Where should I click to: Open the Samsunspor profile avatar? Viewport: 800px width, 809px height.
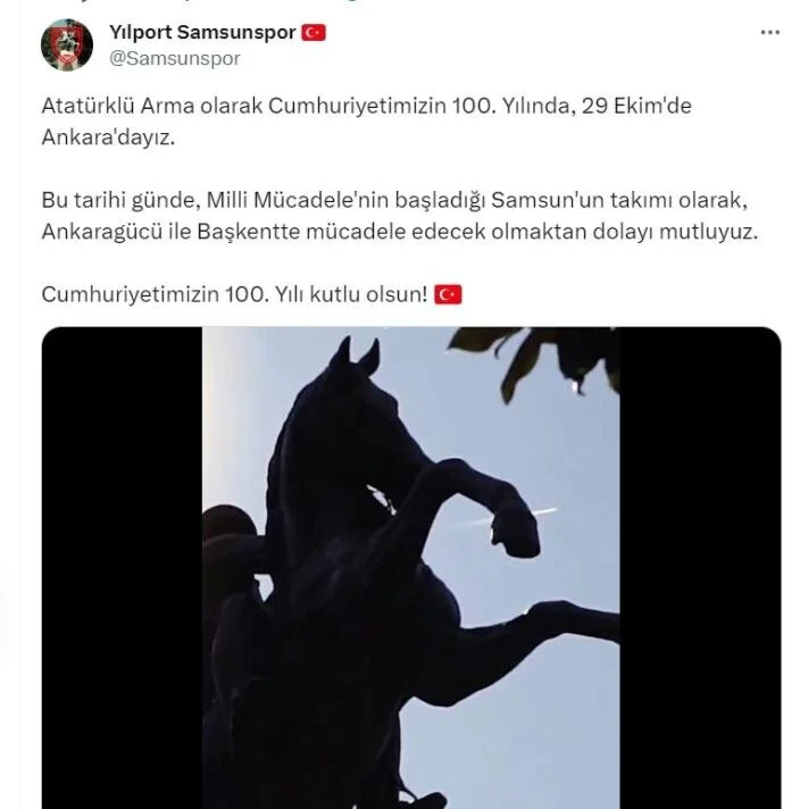point(67,45)
